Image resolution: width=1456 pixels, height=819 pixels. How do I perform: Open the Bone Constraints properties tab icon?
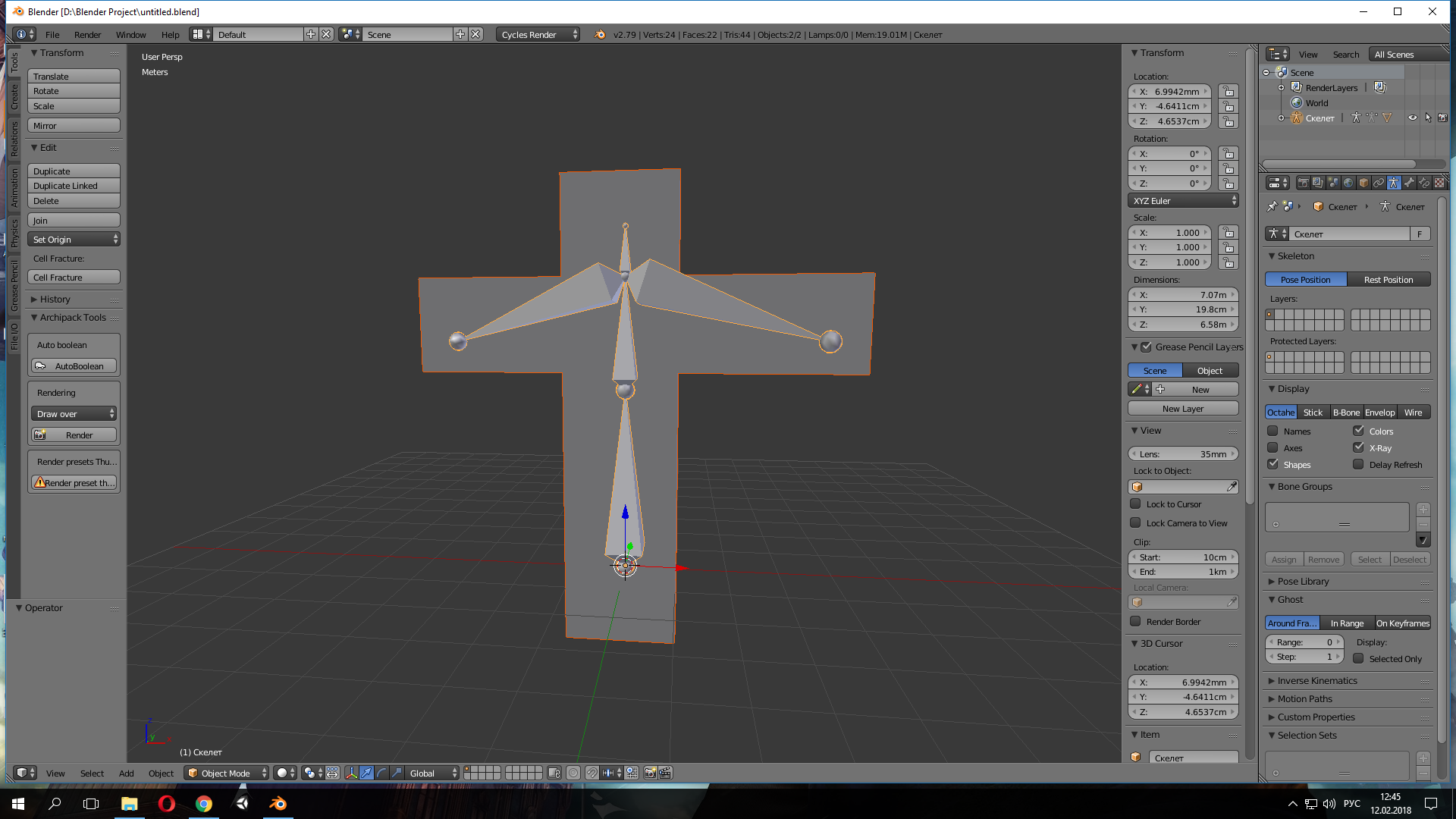coord(1424,183)
